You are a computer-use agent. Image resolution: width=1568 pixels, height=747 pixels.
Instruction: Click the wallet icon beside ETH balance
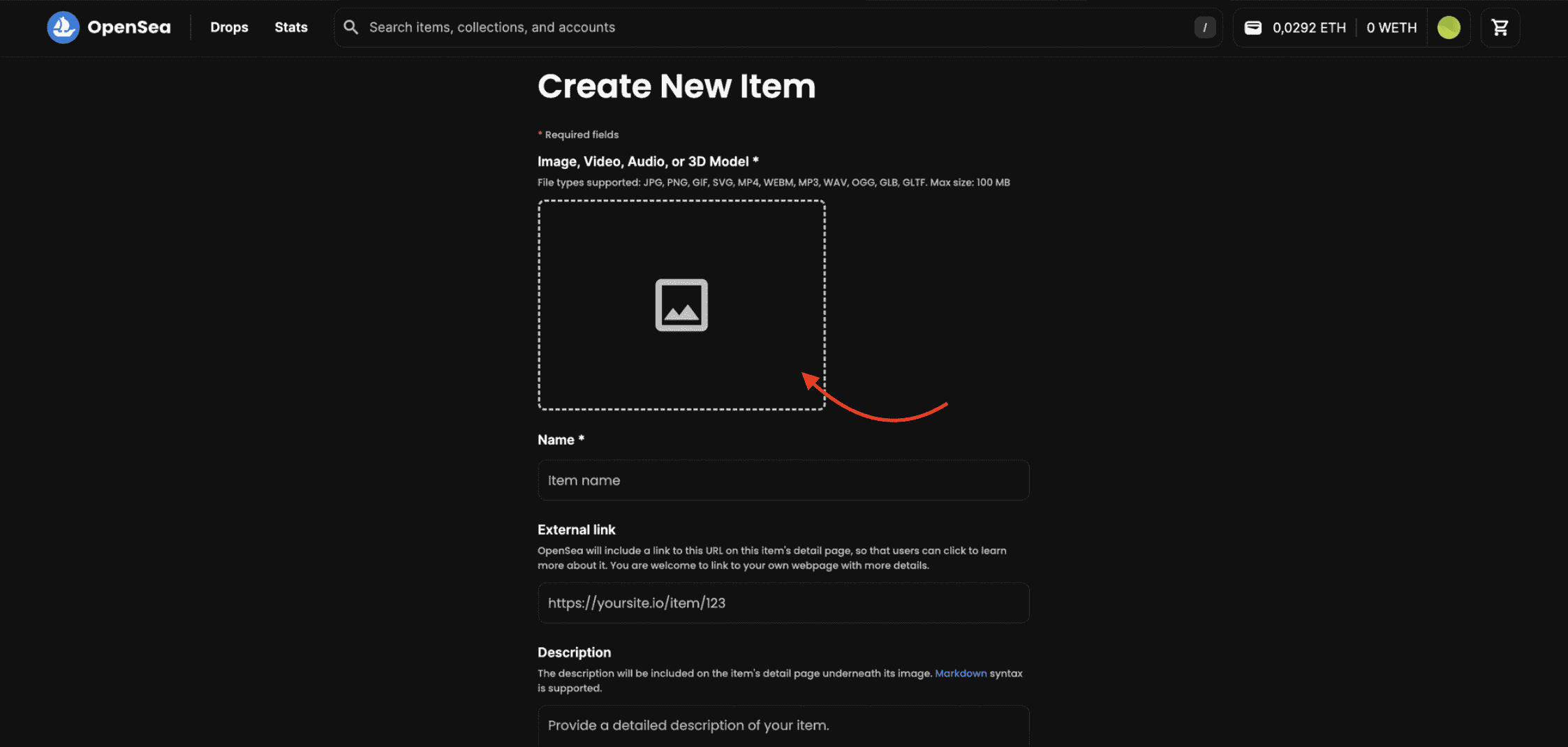click(1253, 28)
